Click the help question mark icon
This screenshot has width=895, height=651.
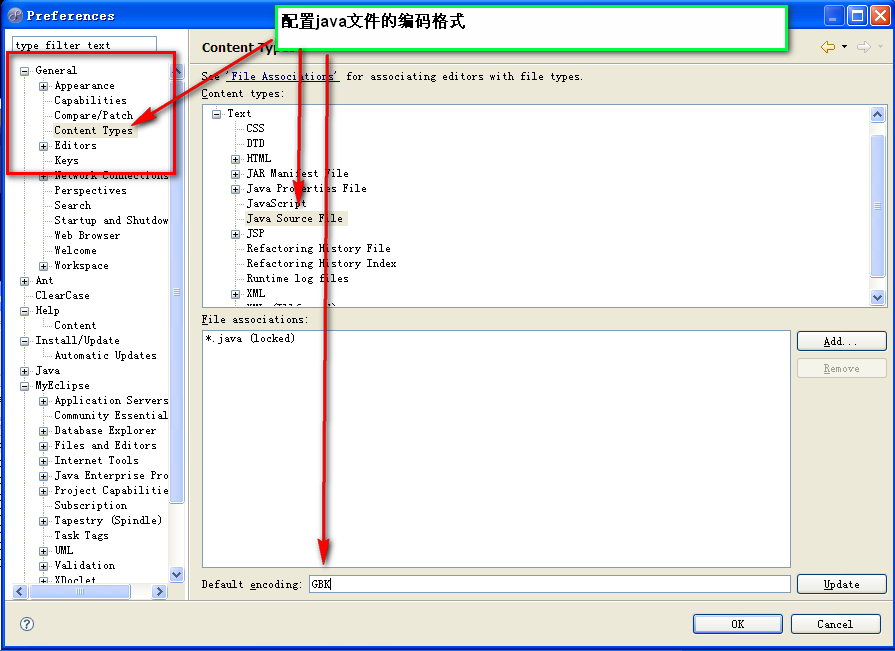pyautogui.click(x=25, y=624)
